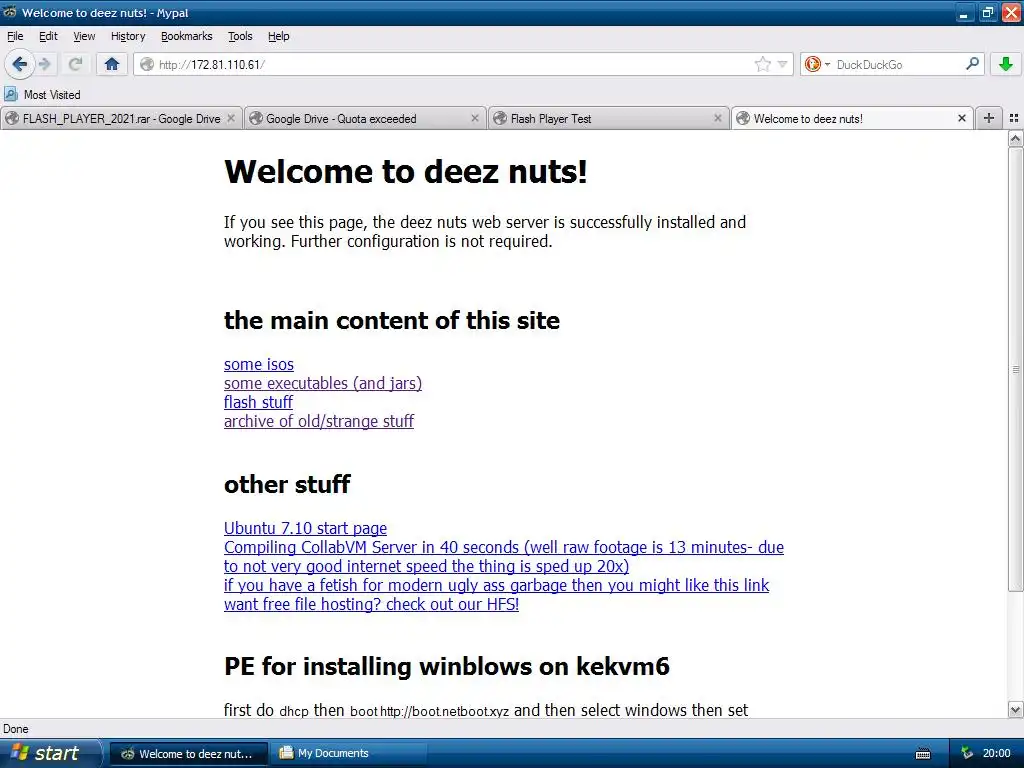Screen dimensions: 1024x768
Task: Switch to Google Drive Quota exceeded tab
Action: click(x=364, y=118)
